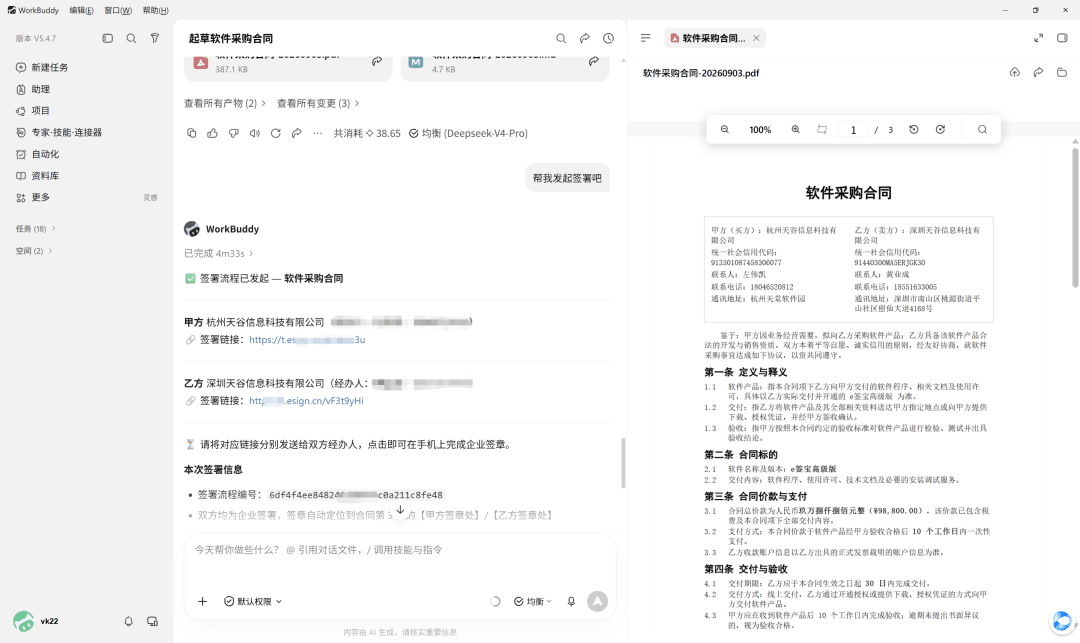The height and width of the screenshot is (643, 1080).
Task: Share 软件采购合同-20260903.pdf from preview
Action: 1038,72
